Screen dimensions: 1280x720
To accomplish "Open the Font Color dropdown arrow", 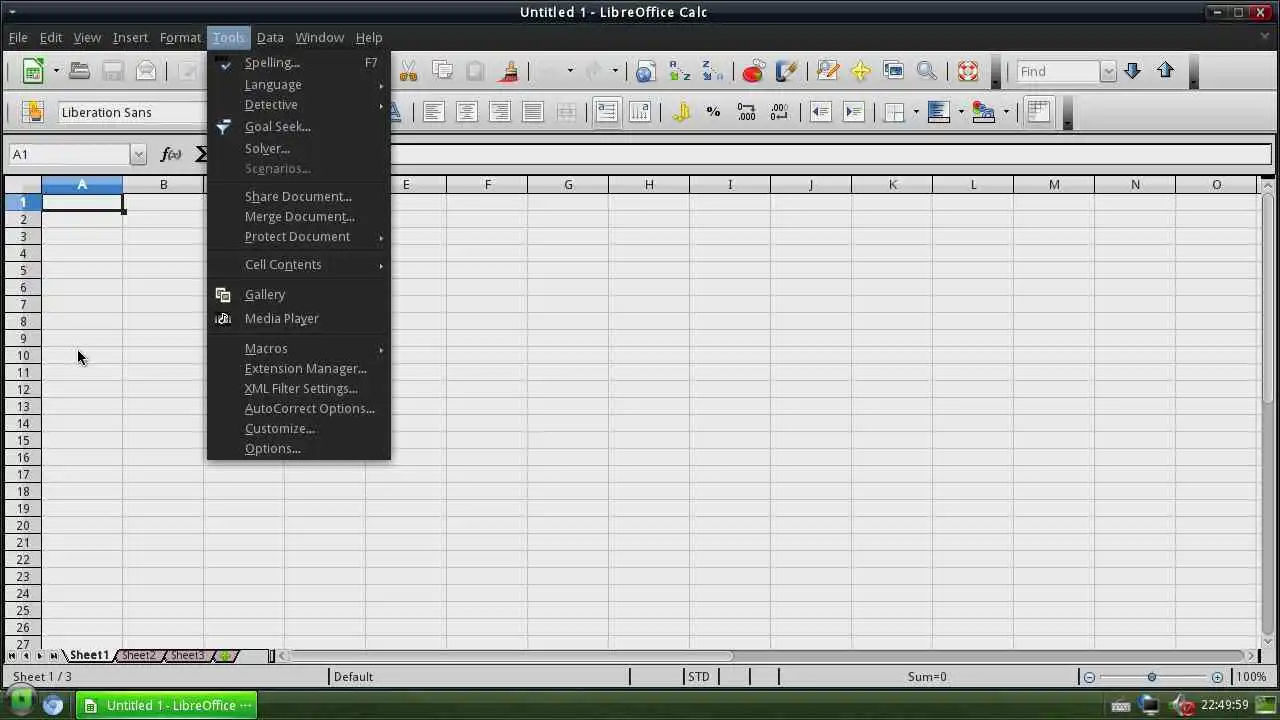I will click(1006, 112).
